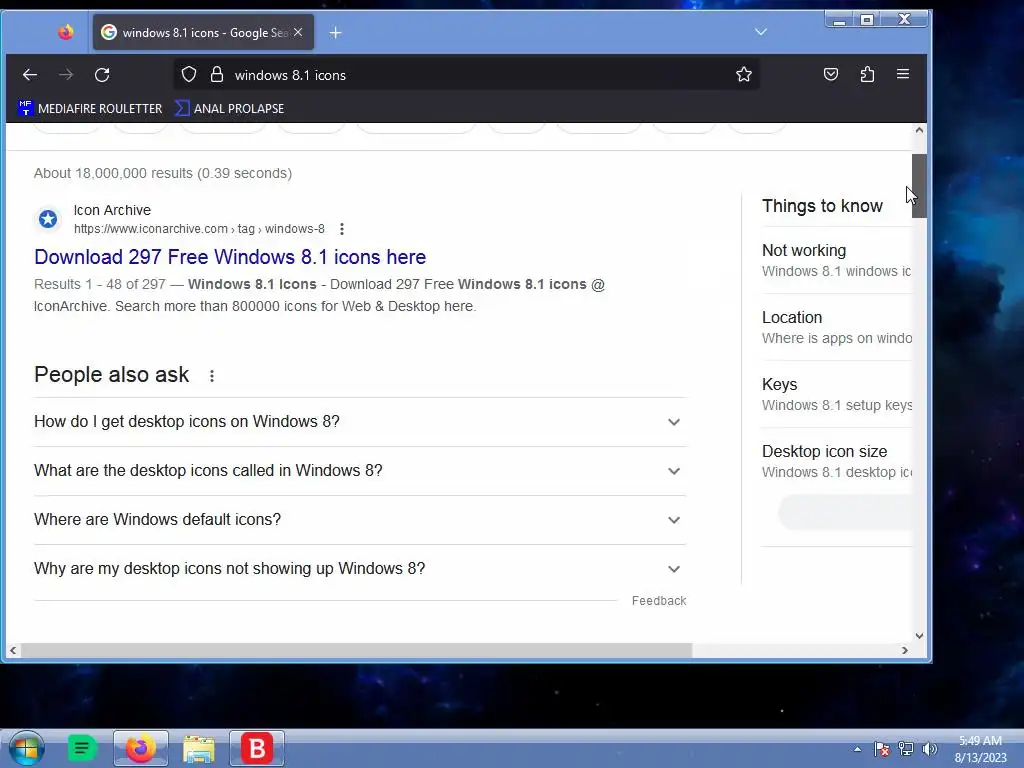Open the List all tabs dropdown arrow
Image resolution: width=1024 pixels, height=768 pixels.
761,31
